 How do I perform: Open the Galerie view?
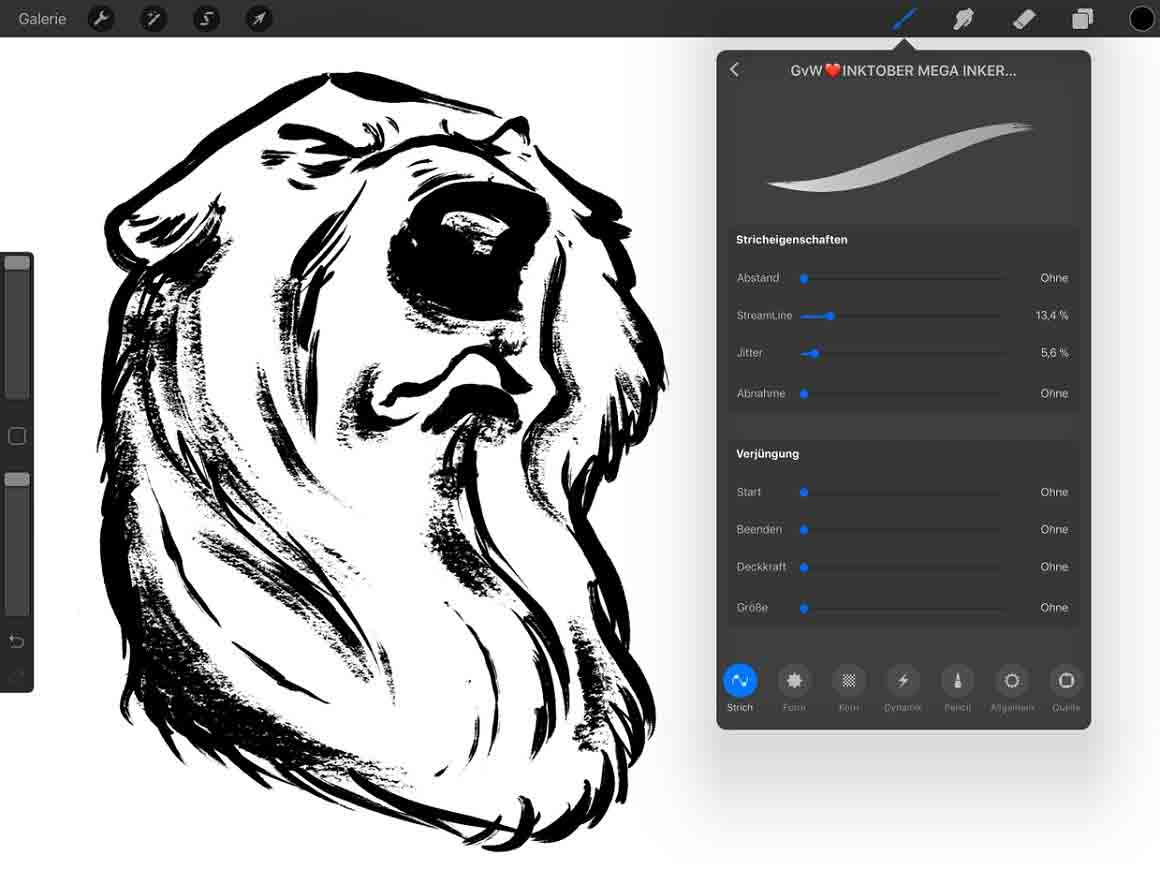click(41, 18)
